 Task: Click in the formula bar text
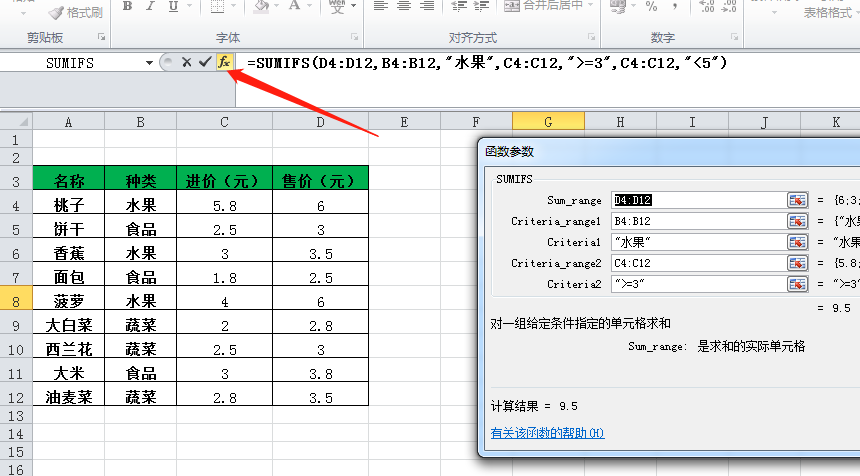point(487,63)
